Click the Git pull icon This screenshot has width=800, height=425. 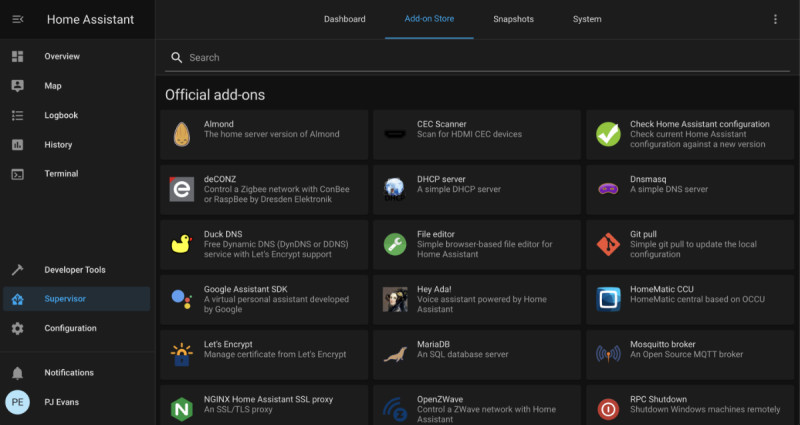click(608, 244)
